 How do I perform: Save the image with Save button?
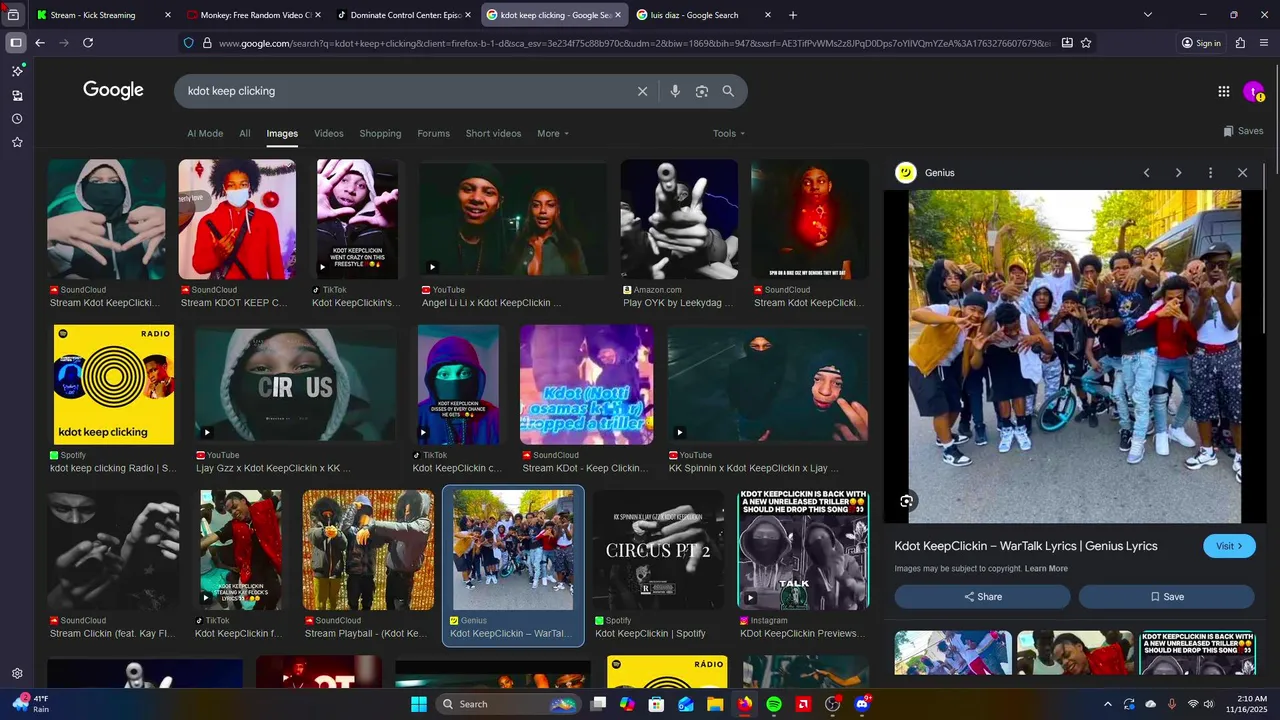(1166, 597)
